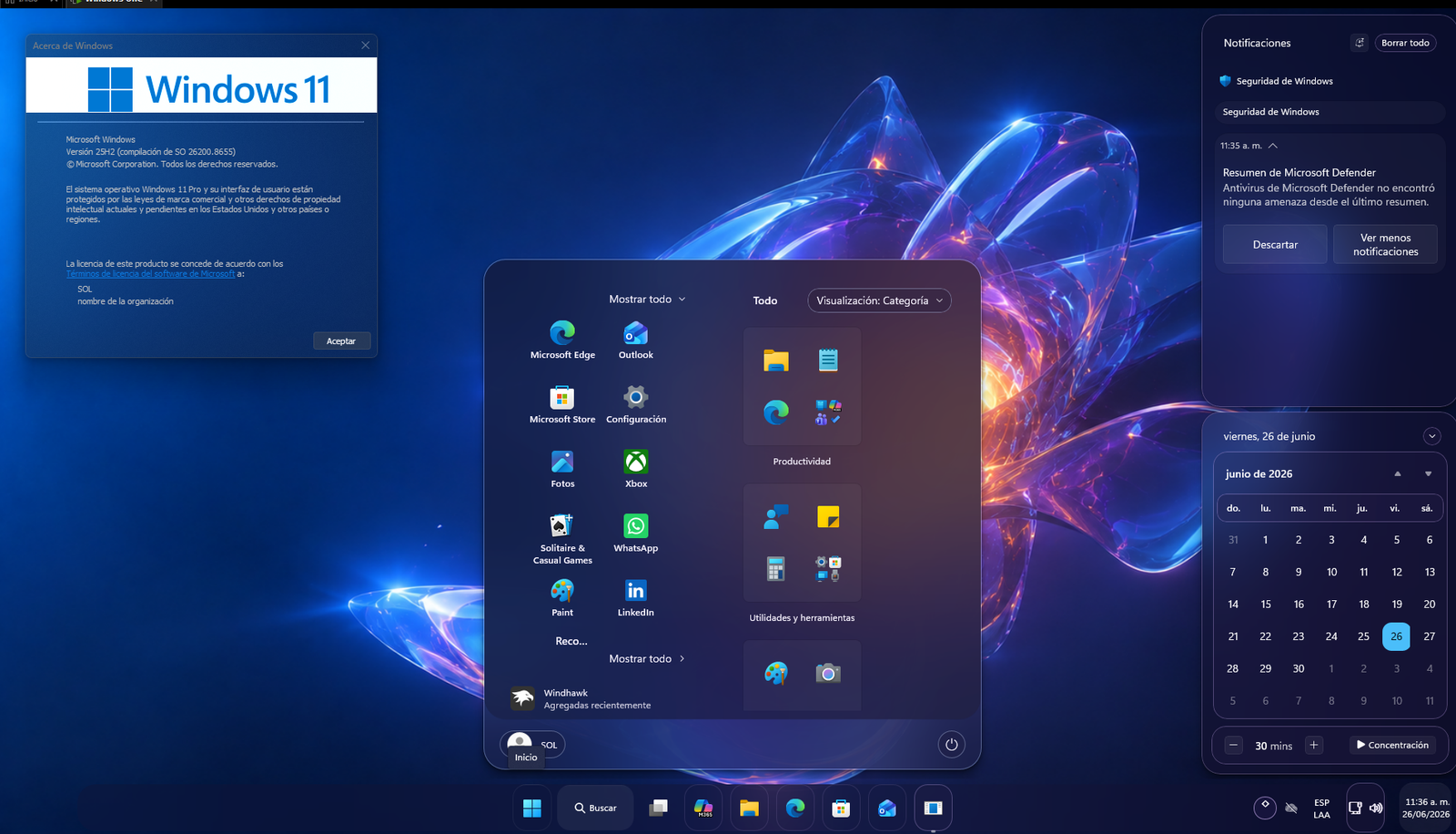Click Borrar todo in Notificaciones
This screenshot has width=1456, height=834.
[x=1405, y=43]
